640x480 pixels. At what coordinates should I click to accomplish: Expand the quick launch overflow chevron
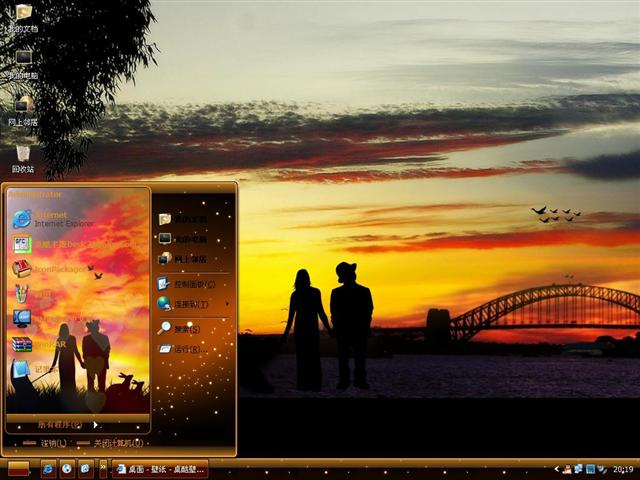tap(104, 468)
